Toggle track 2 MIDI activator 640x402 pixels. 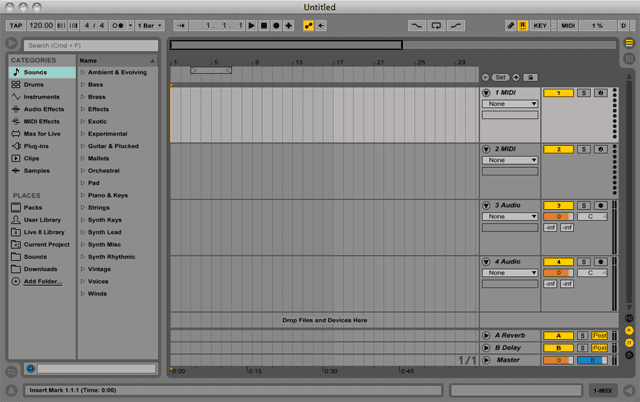tap(558, 149)
